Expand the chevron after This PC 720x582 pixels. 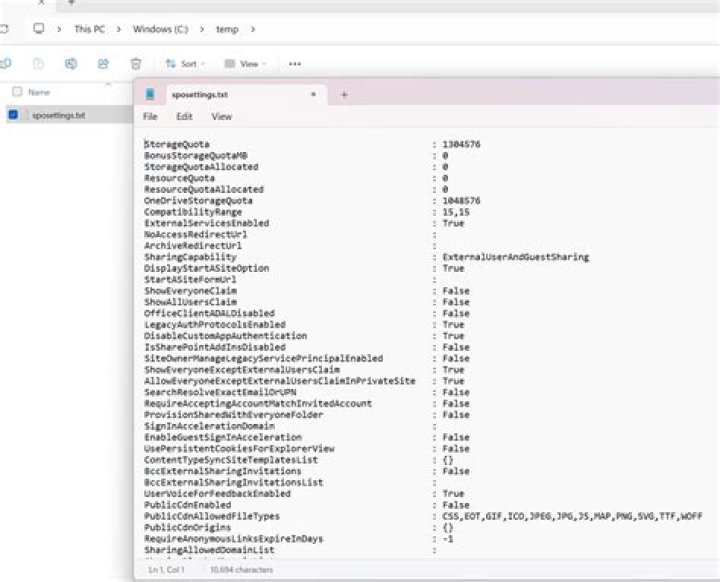tap(119, 29)
